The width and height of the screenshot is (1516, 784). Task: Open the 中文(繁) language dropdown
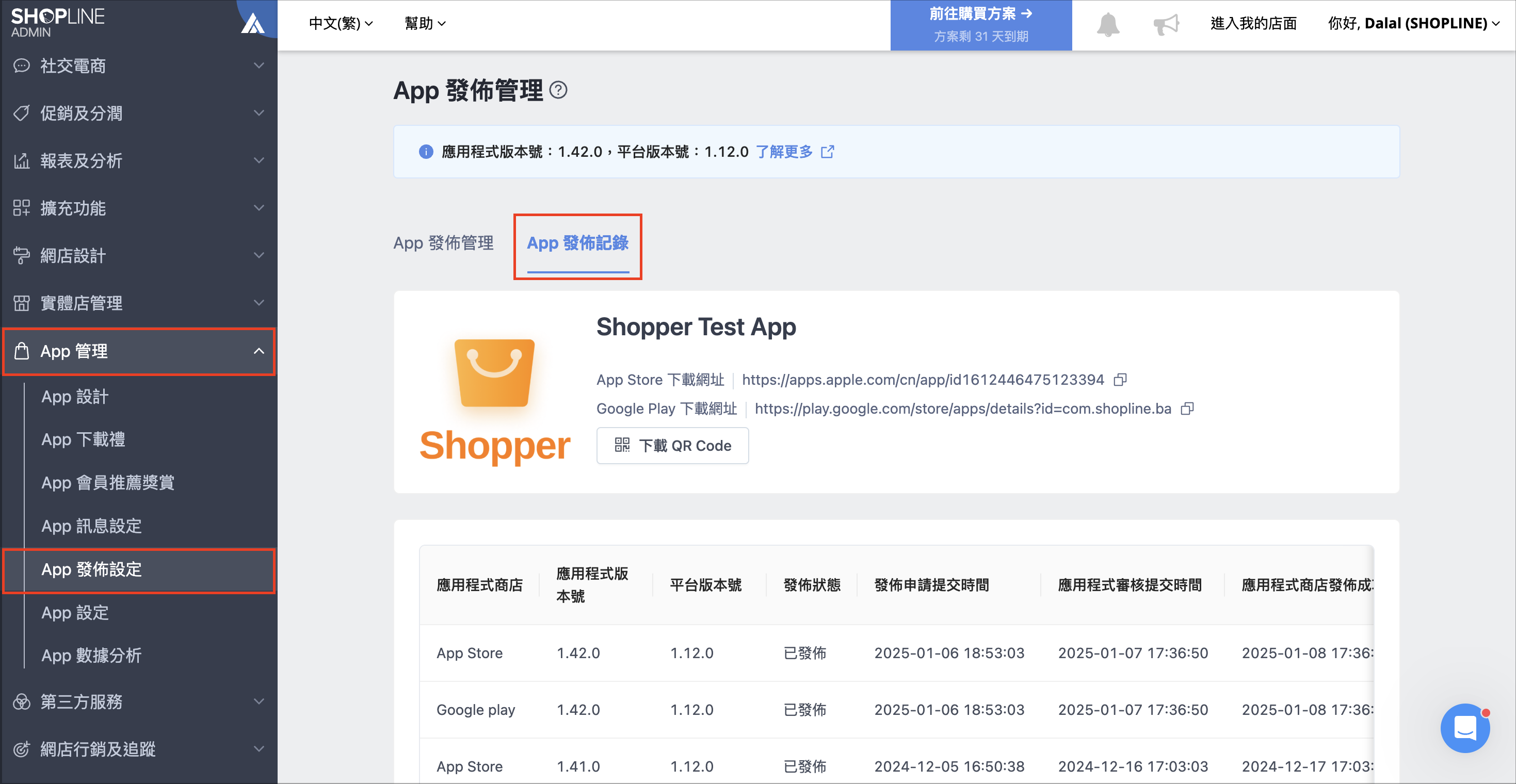[x=341, y=24]
